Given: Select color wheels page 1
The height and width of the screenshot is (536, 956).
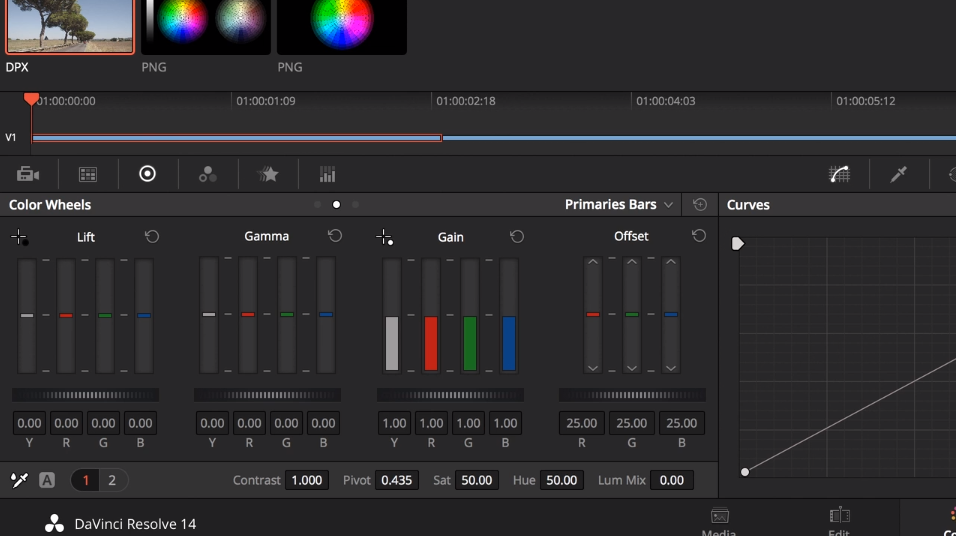Looking at the screenshot, I should [86, 481].
